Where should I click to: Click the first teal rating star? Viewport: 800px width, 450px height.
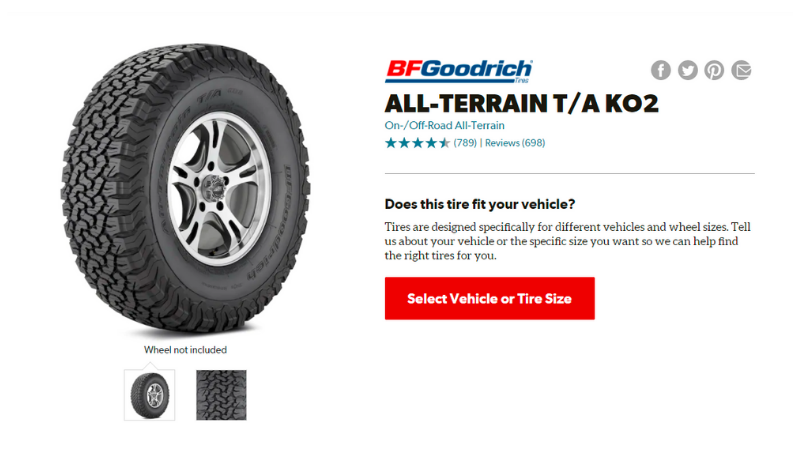tap(391, 143)
